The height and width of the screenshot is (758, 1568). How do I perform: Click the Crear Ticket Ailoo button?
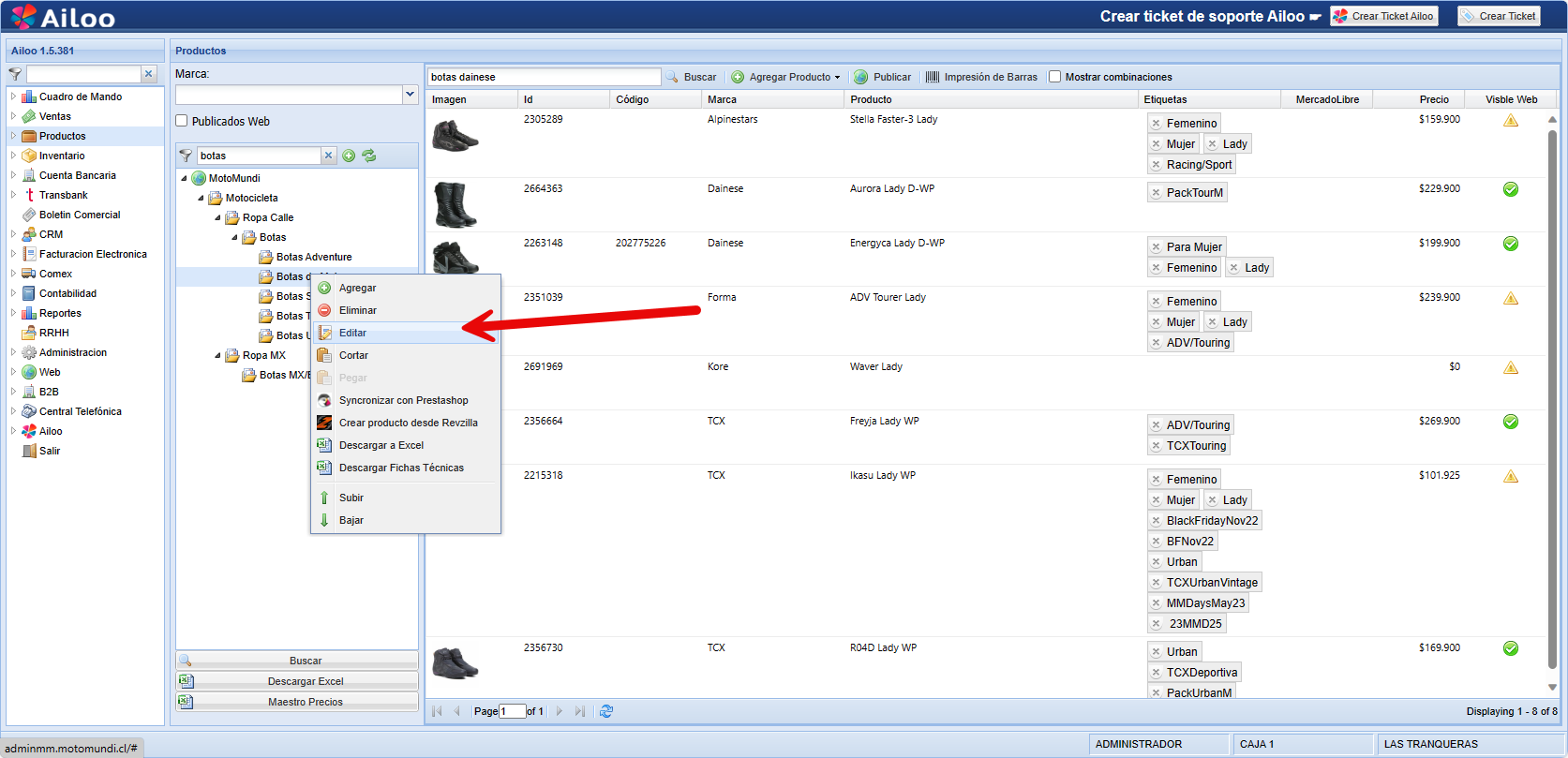click(x=1383, y=16)
